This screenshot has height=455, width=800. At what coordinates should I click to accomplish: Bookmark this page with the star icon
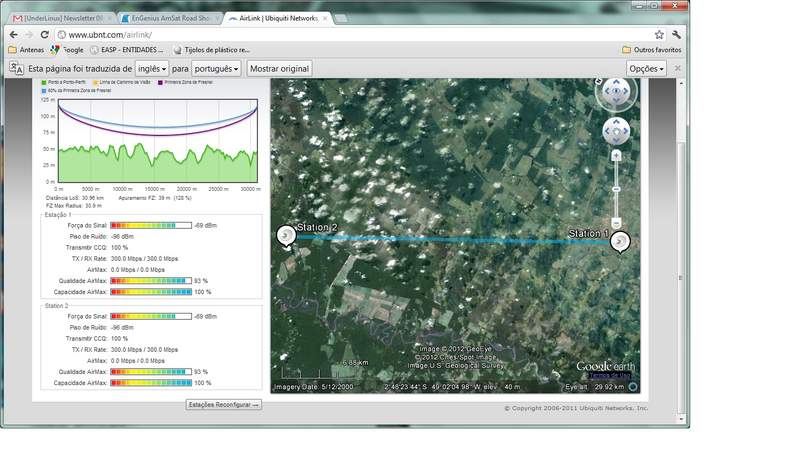659,35
